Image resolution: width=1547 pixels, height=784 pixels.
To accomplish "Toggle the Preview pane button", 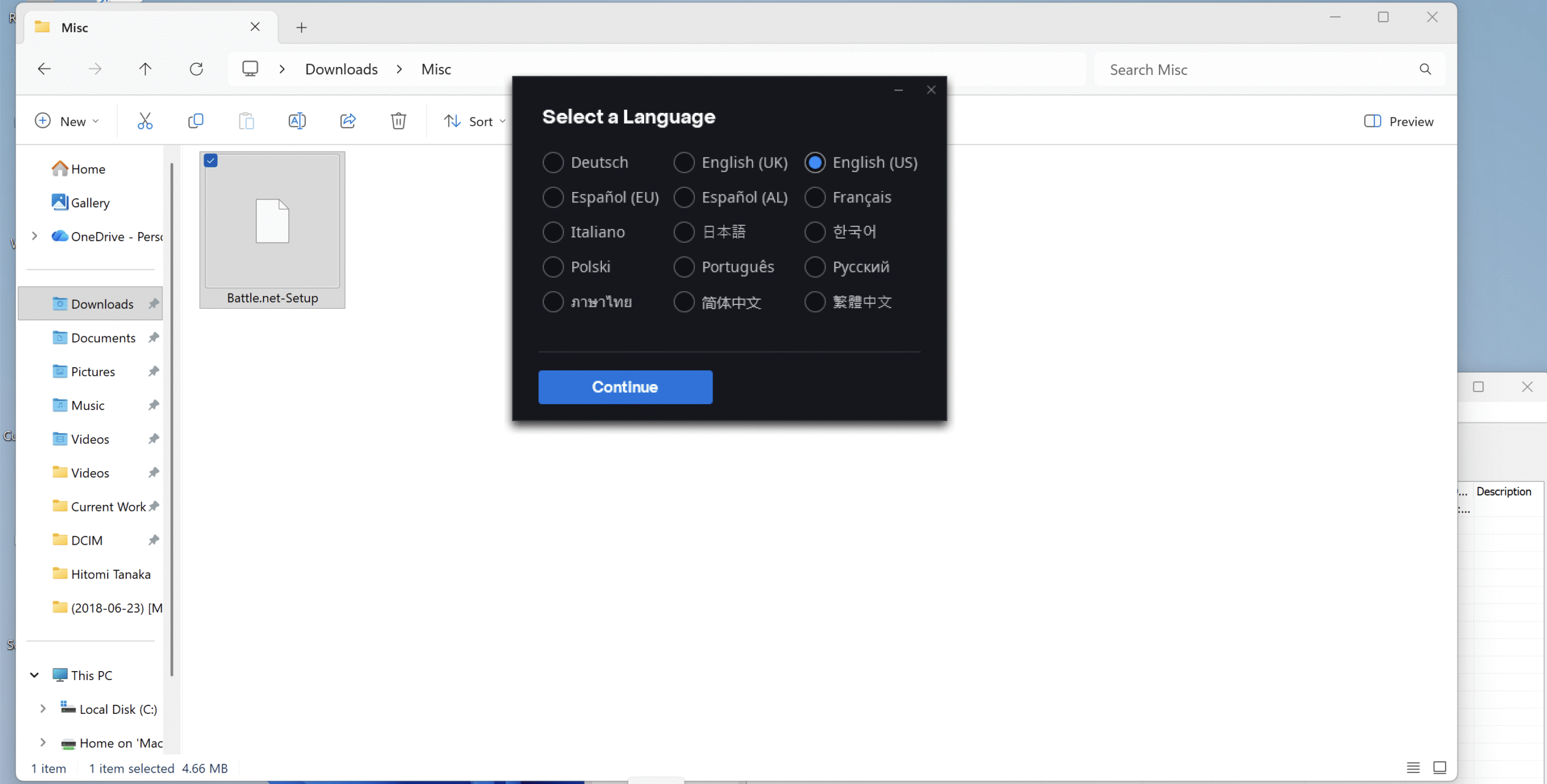I will click(x=1398, y=121).
